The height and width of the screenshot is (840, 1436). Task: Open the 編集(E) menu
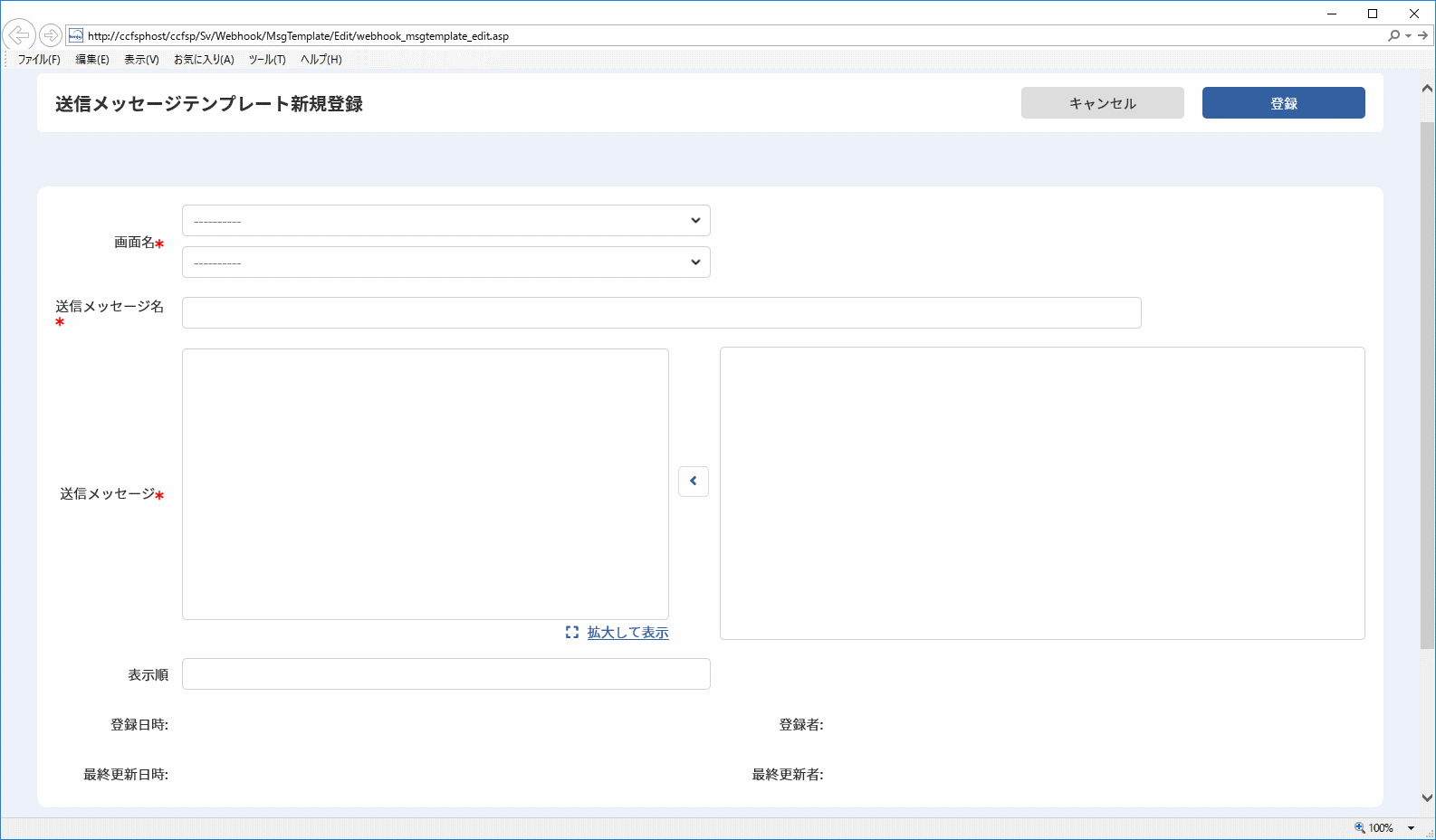92,60
